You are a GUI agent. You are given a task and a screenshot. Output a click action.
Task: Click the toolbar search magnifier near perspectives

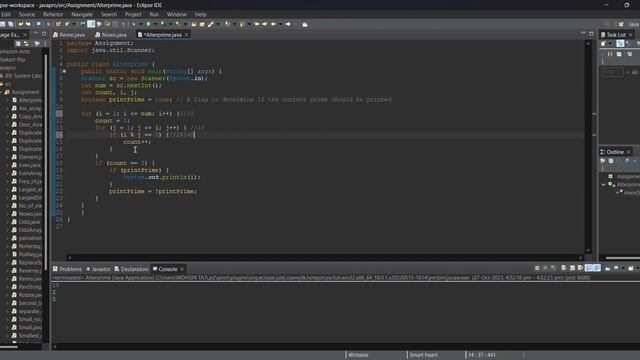coord(607,24)
